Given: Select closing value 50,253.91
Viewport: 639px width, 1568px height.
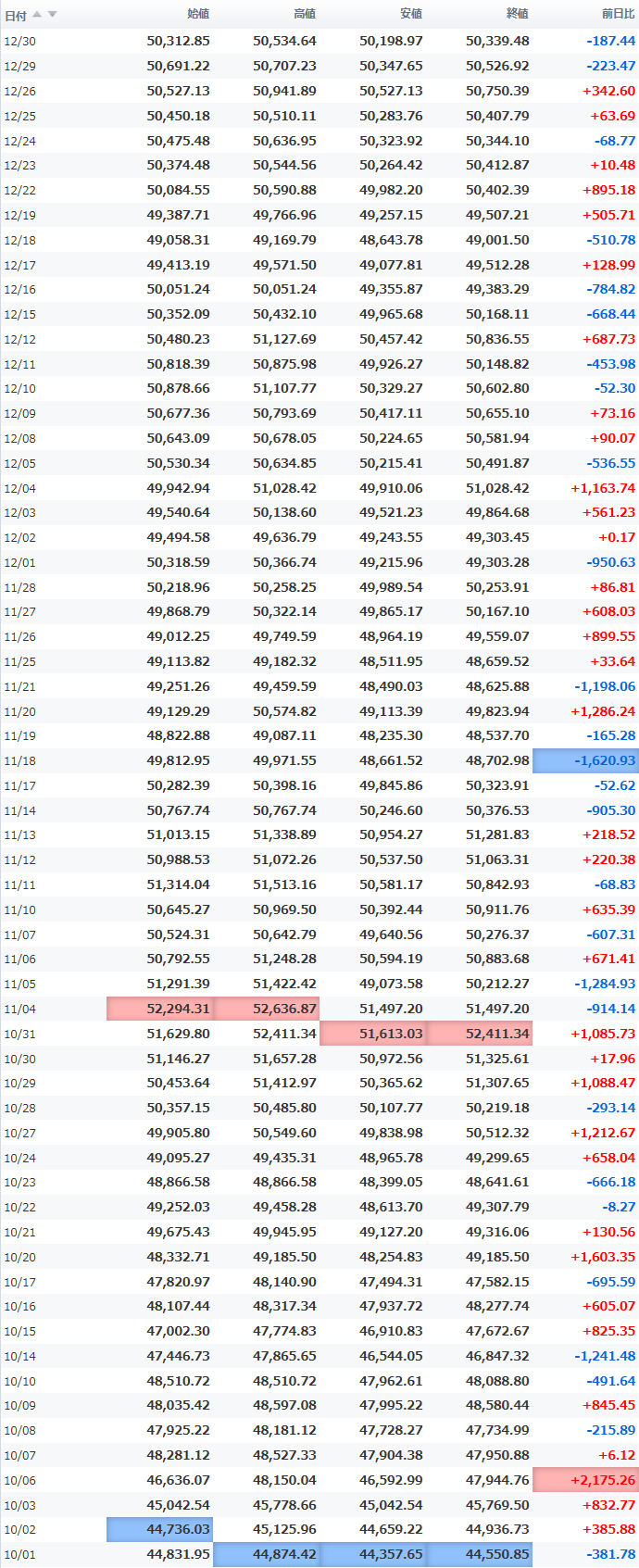Looking at the screenshot, I should click(x=497, y=587).
